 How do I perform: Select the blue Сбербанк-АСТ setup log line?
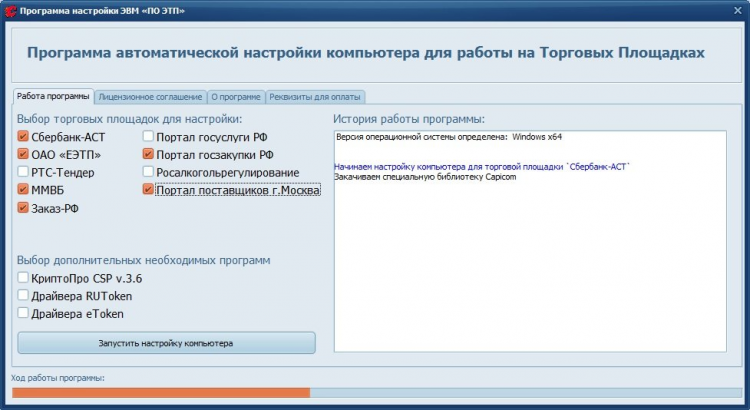(x=482, y=167)
